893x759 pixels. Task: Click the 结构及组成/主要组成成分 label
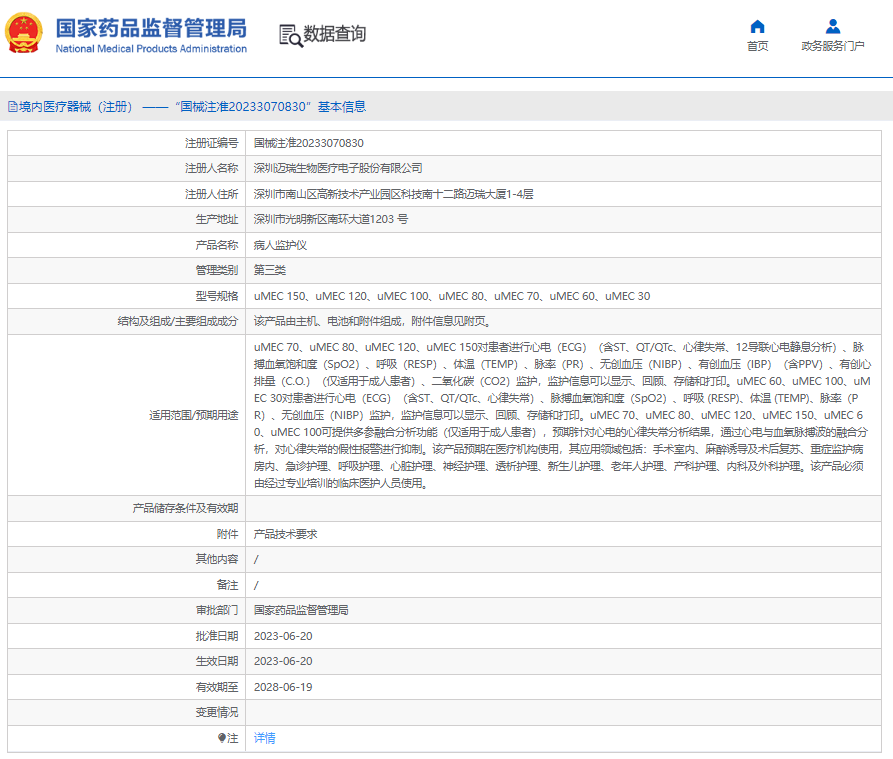[178, 321]
